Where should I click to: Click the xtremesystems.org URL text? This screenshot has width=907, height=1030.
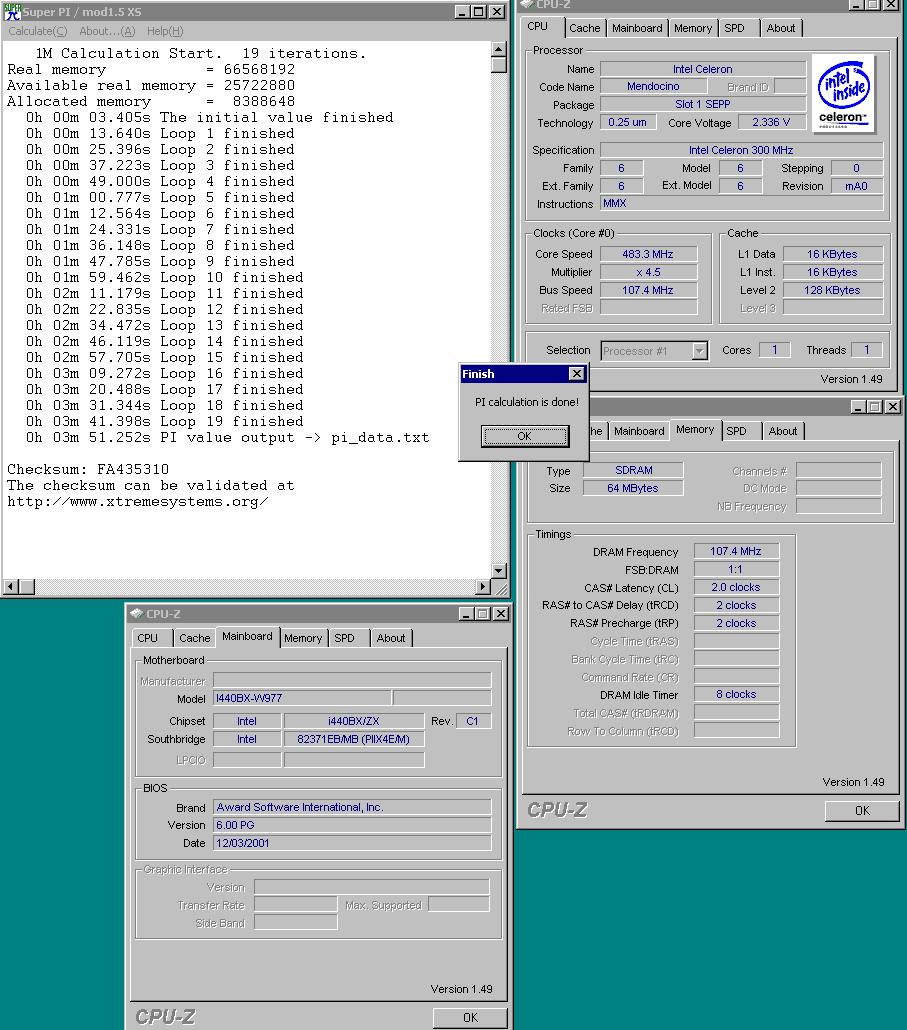tap(137, 502)
